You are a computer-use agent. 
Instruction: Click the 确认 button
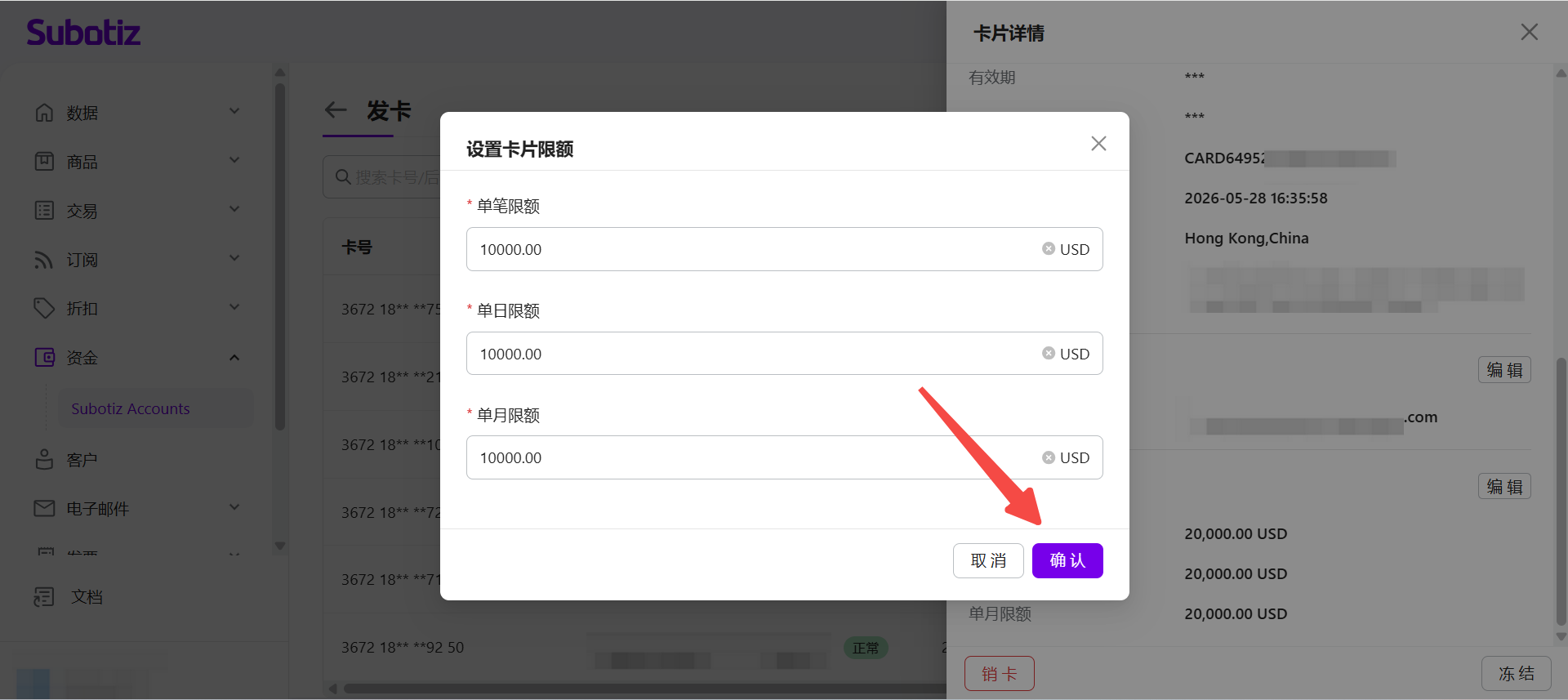(x=1067, y=560)
